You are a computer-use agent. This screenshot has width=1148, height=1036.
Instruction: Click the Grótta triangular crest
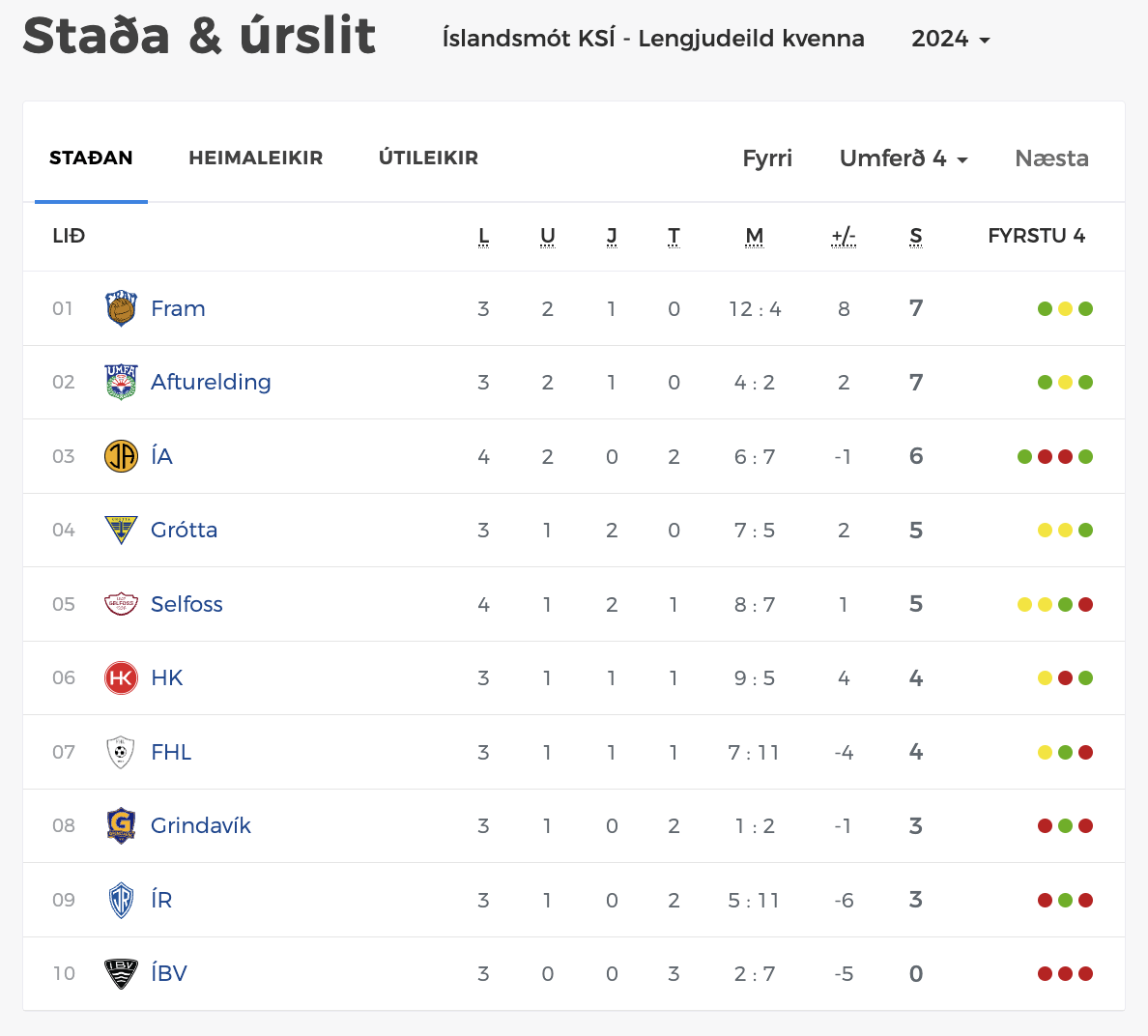121,530
